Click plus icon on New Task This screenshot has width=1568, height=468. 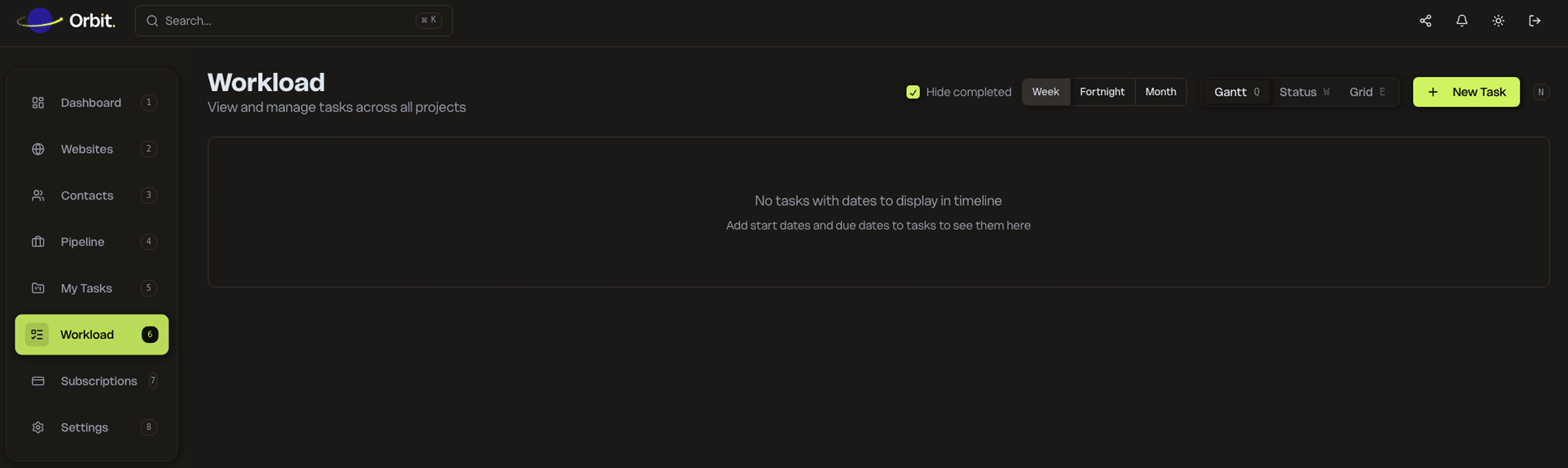click(1433, 92)
